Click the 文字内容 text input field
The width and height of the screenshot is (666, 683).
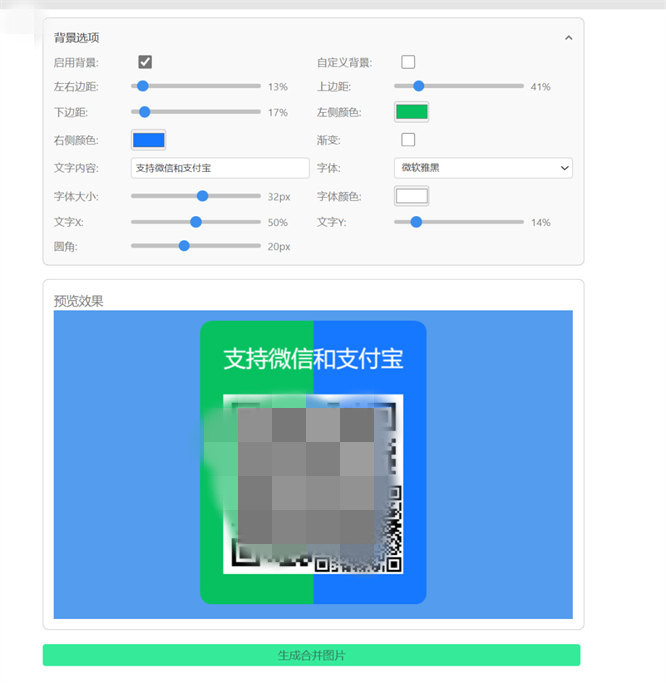220,168
